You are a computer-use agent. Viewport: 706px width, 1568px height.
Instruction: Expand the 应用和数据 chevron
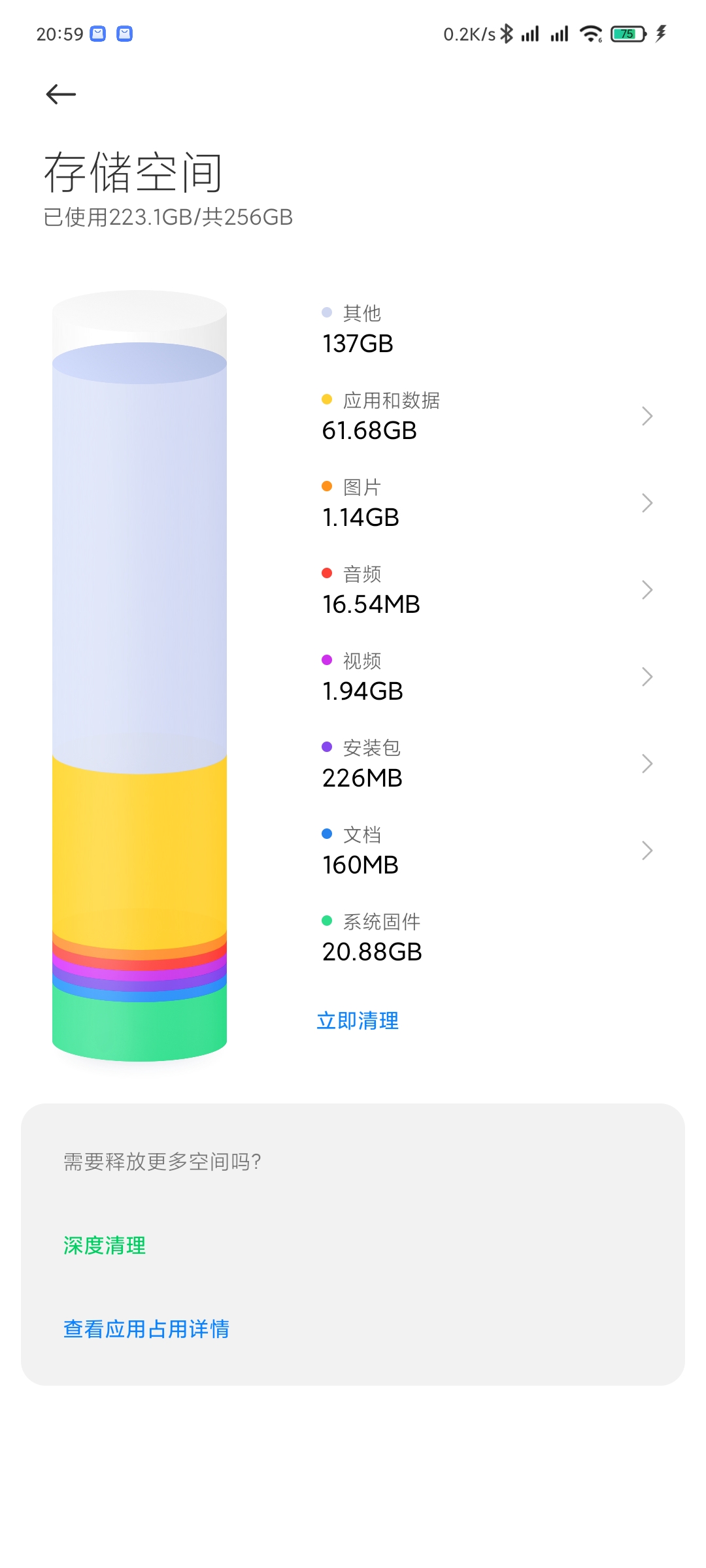[x=647, y=416]
